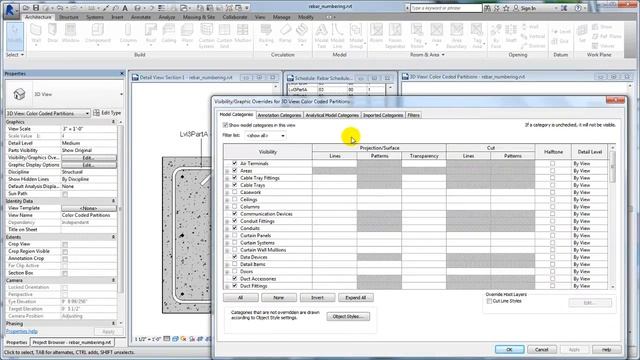The height and width of the screenshot is (360, 640).
Task: Select the Railing tool
Action: tap(266, 34)
